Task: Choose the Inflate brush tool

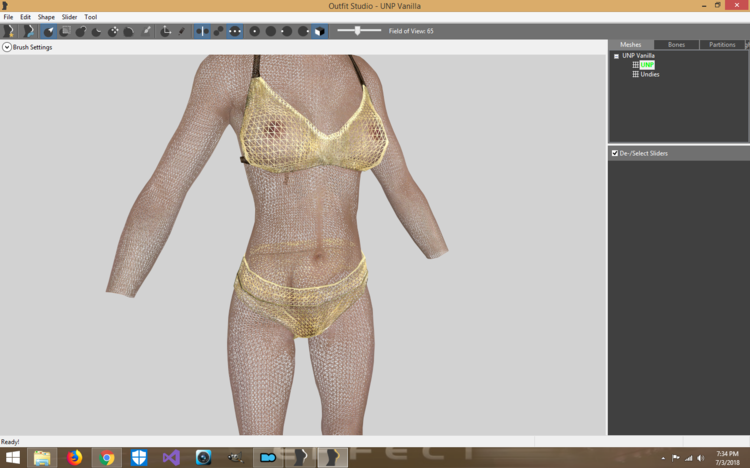Action: 81,31
